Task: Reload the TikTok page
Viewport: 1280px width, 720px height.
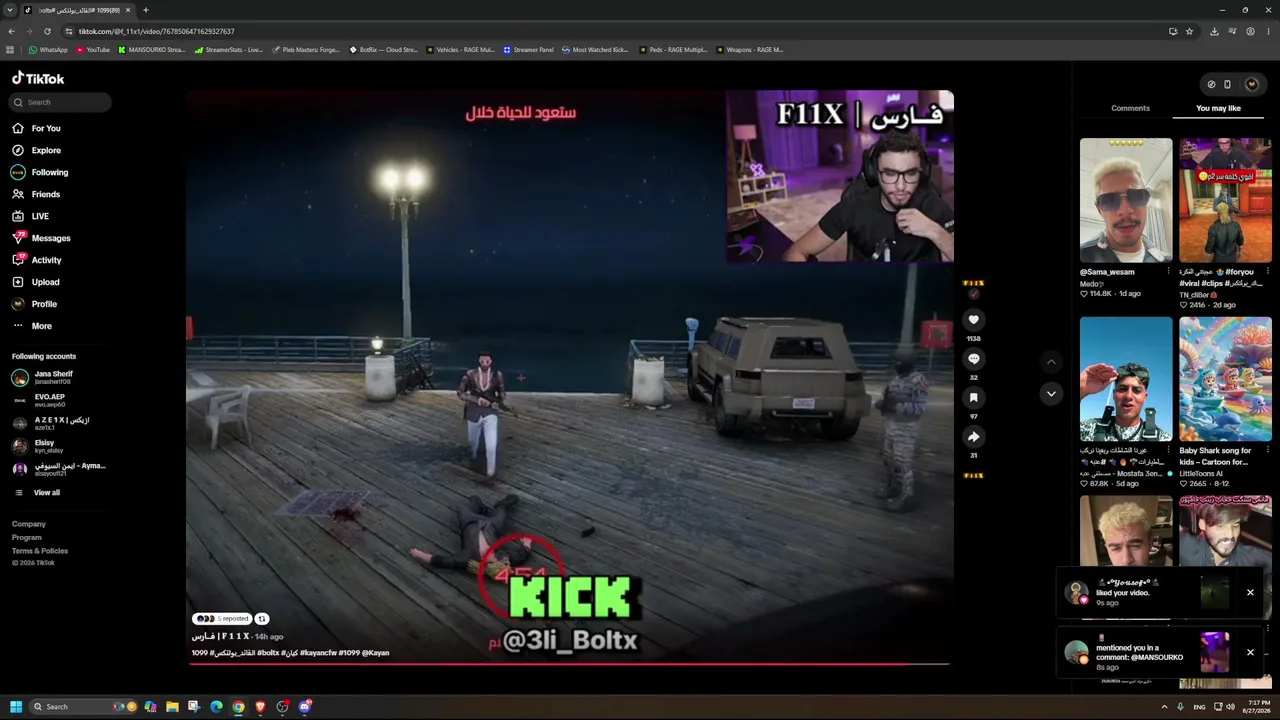Action: (47, 31)
